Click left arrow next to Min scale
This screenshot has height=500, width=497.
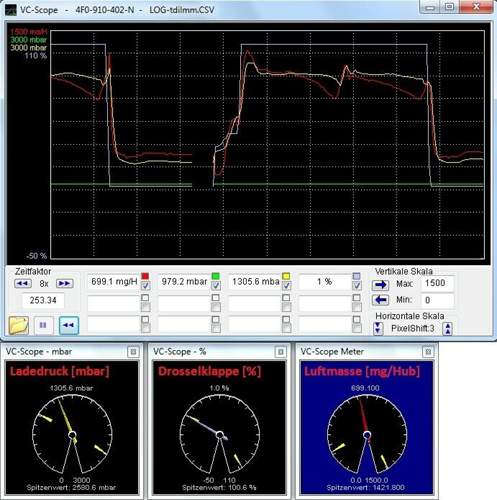pyautogui.click(x=380, y=300)
